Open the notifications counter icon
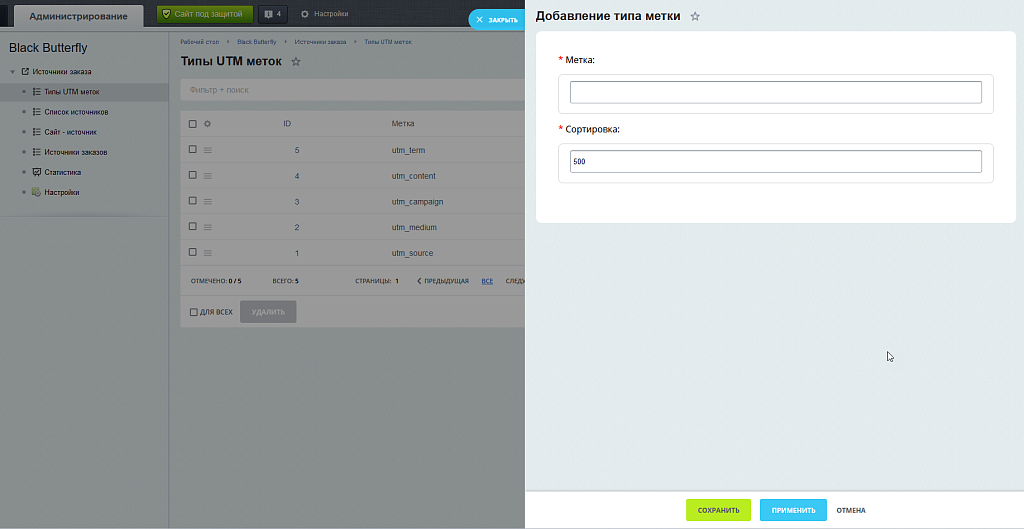 272,14
